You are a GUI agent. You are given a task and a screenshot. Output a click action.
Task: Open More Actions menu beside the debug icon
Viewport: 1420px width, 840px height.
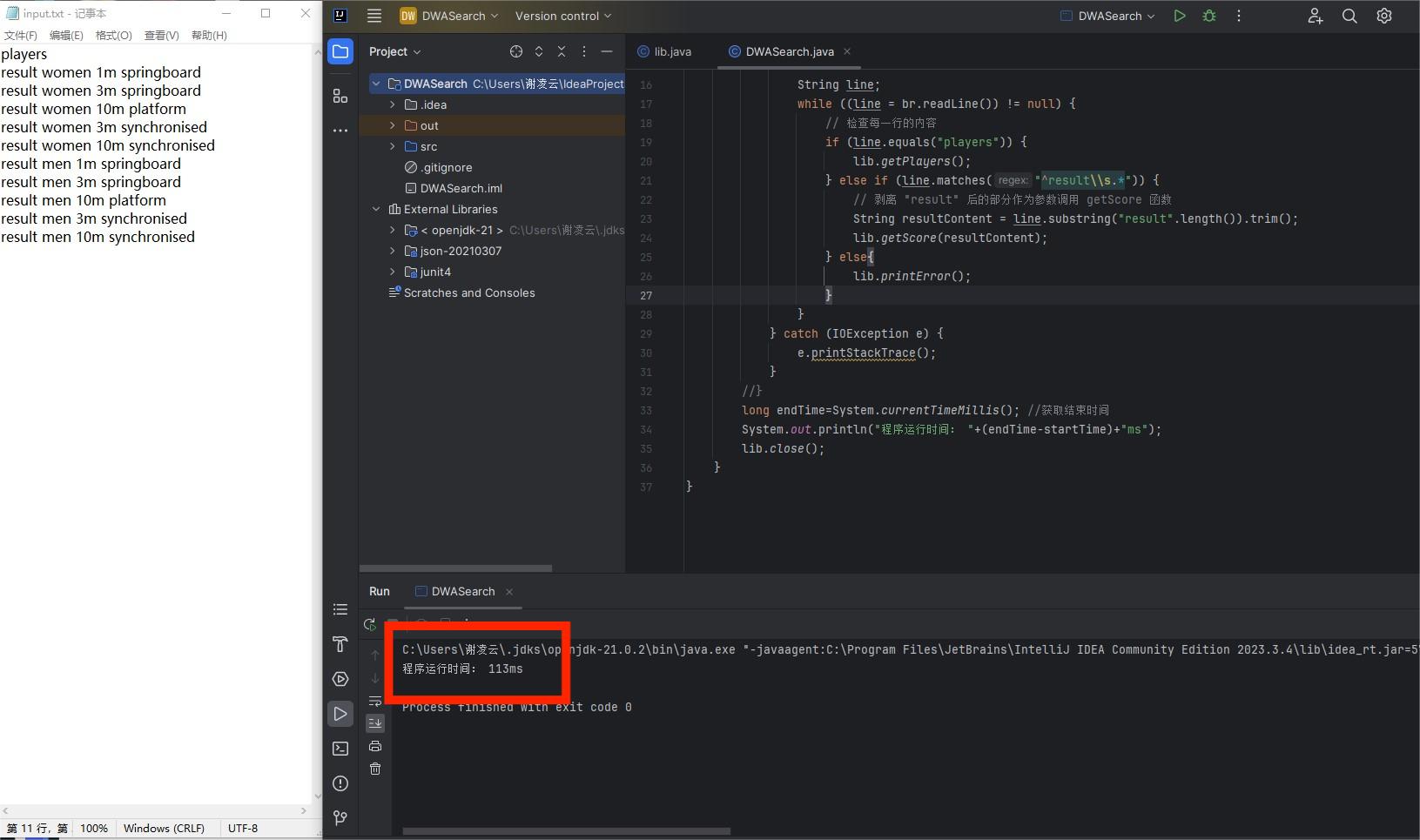pyautogui.click(x=1239, y=16)
